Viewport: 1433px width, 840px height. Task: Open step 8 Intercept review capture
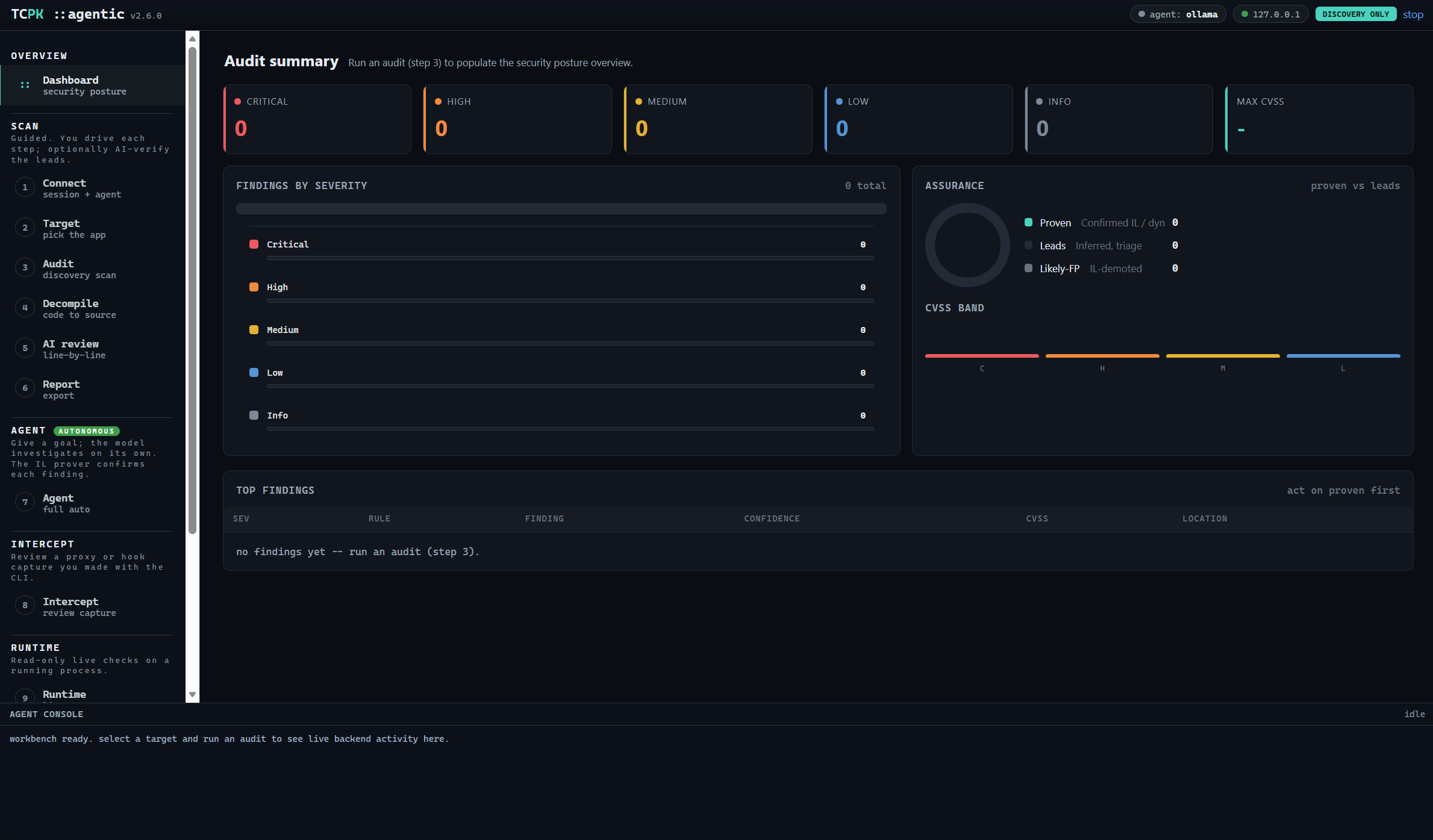[x=93, y=606]
